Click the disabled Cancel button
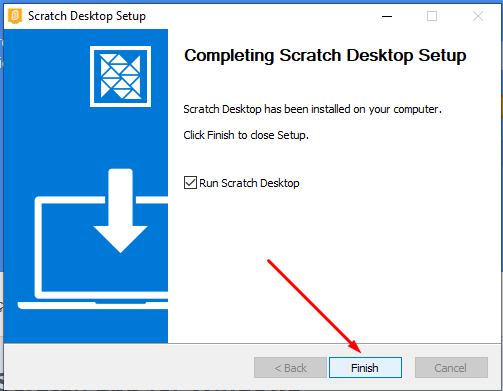Viewport: 503px width, 391px height. click(451, 368)
